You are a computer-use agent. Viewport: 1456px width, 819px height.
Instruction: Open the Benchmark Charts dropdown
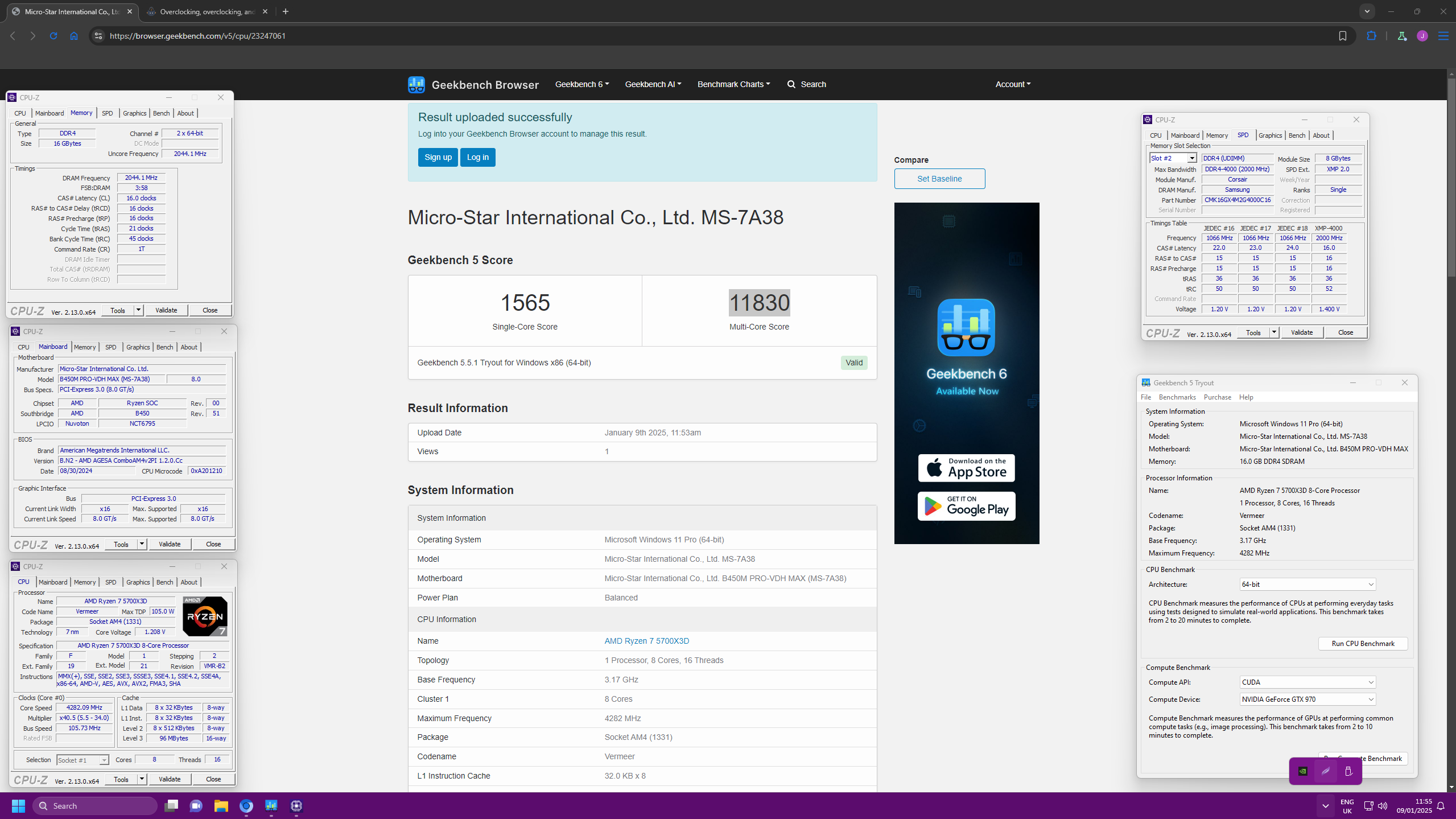pos(733,84)
